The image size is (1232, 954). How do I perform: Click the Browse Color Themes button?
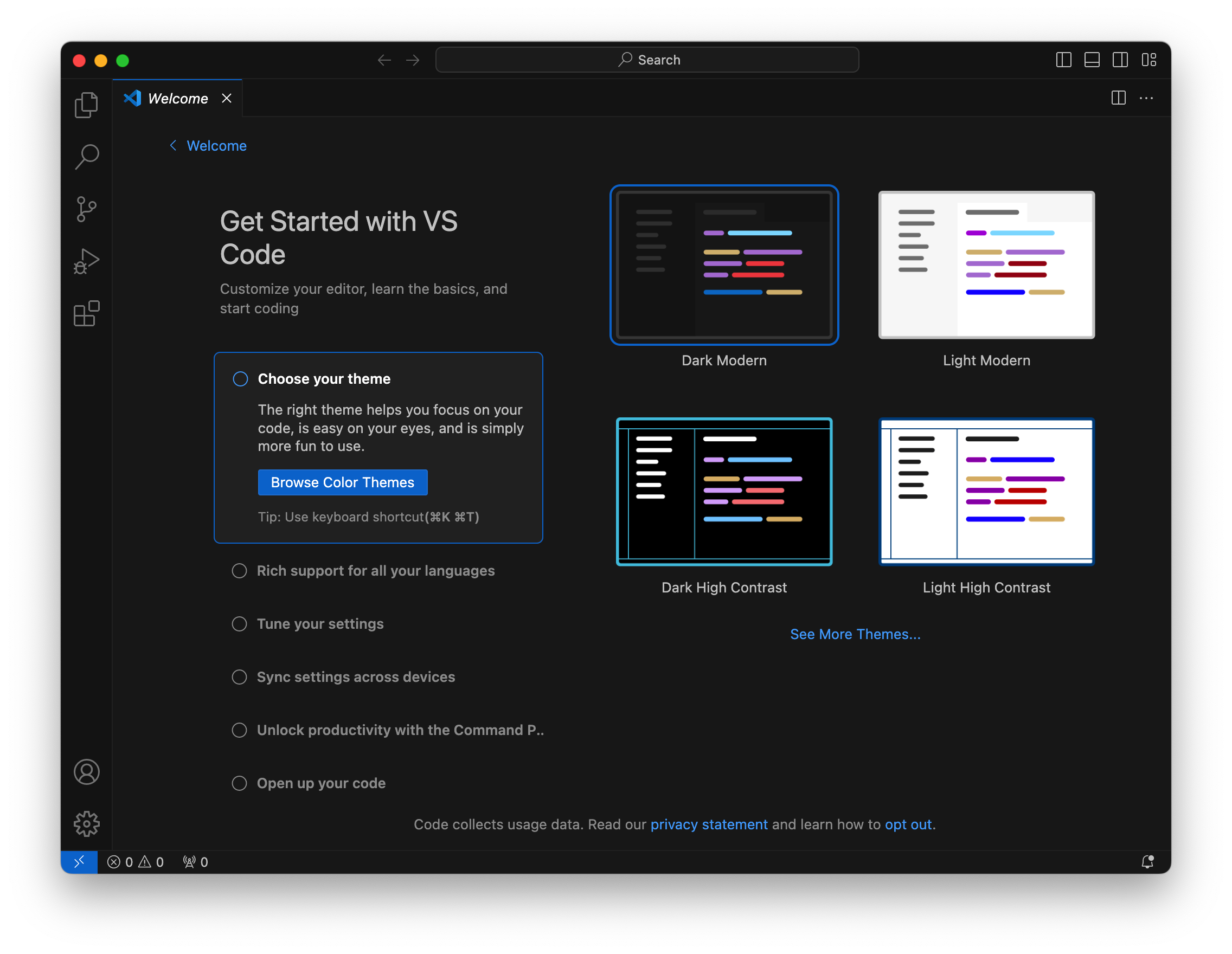(342, 482)
